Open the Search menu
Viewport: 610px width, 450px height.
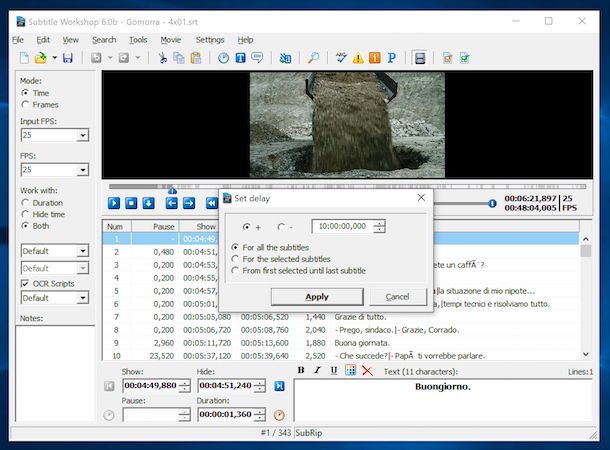[104, 40]
